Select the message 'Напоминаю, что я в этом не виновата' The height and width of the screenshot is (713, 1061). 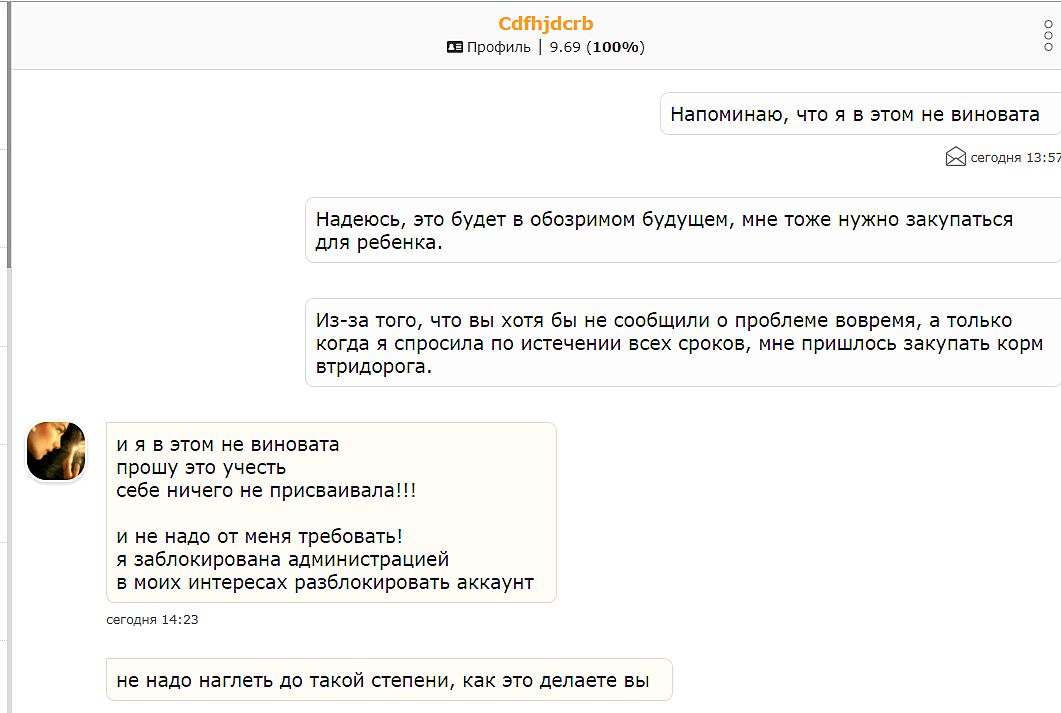pos(854,114)
